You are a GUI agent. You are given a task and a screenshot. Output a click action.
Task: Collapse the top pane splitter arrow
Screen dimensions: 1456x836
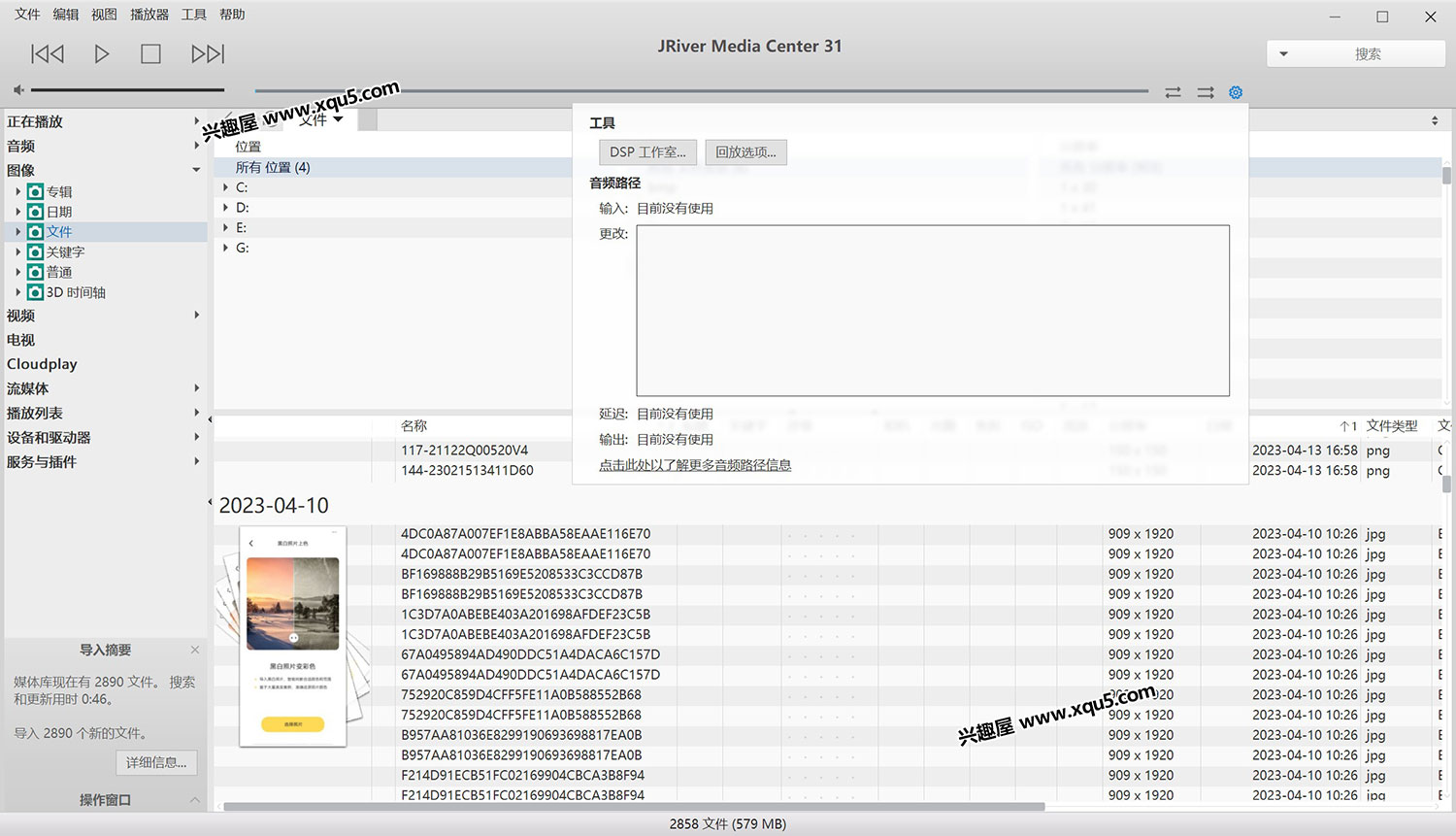click(x=210, y=419)
